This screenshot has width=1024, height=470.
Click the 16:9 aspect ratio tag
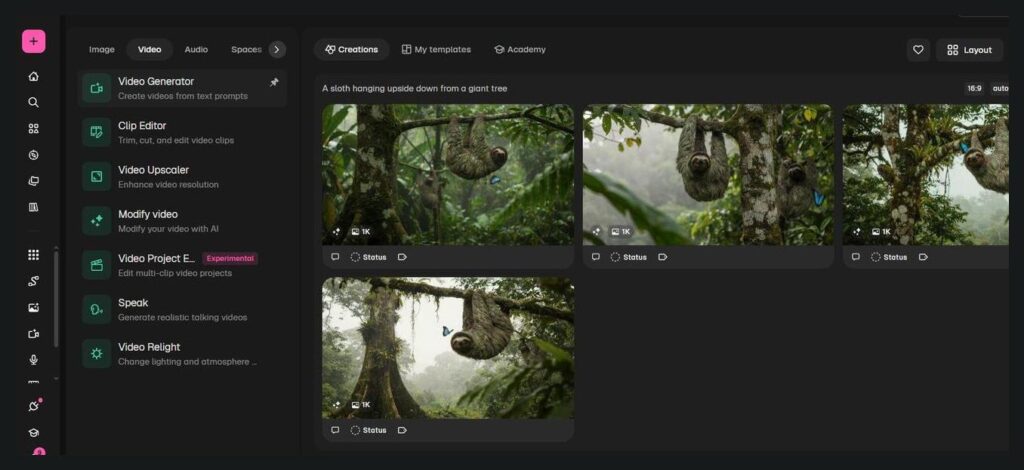(974, 88)
